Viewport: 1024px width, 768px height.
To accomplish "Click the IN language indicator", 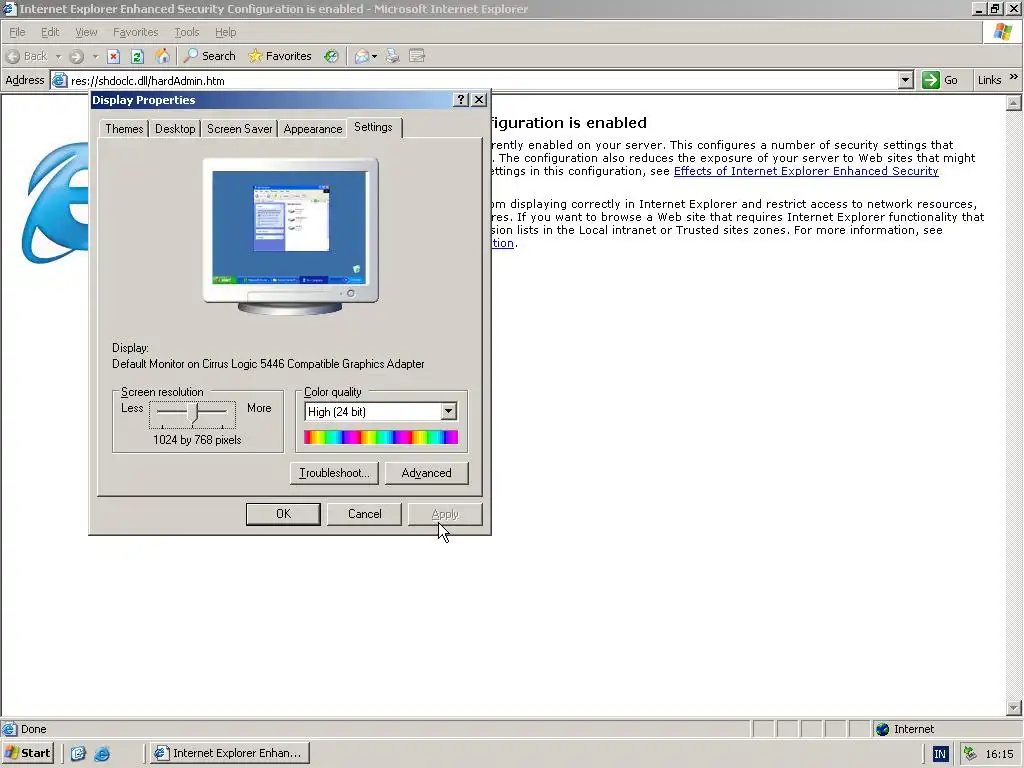I will (x=940, y=754).
